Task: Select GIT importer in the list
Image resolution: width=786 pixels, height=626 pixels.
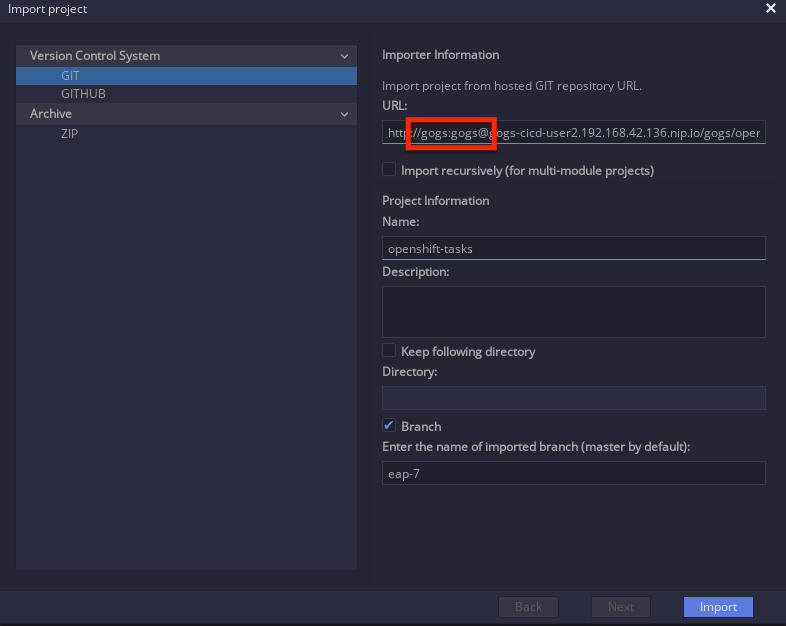Action: coord(186,76)
